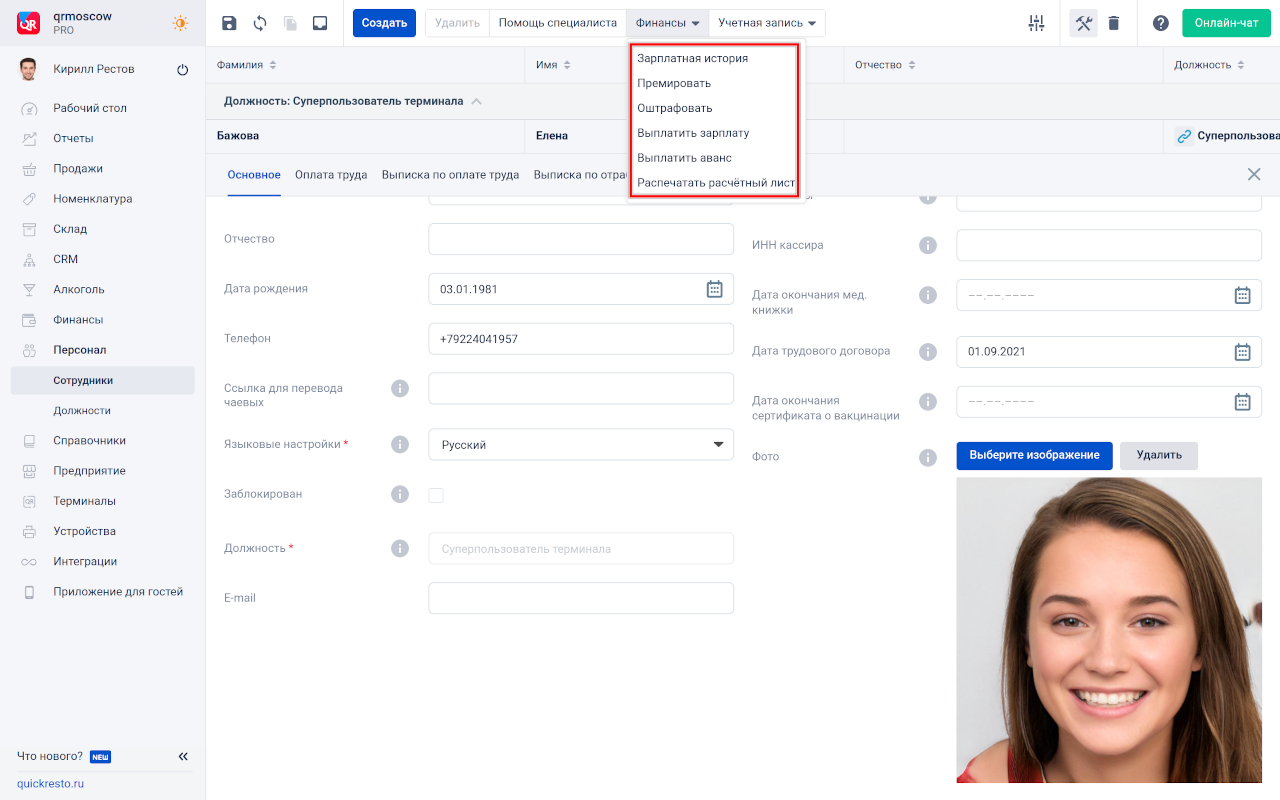Open the trash bin icon
This screenshot has height=800, width=1280.
1114,23
